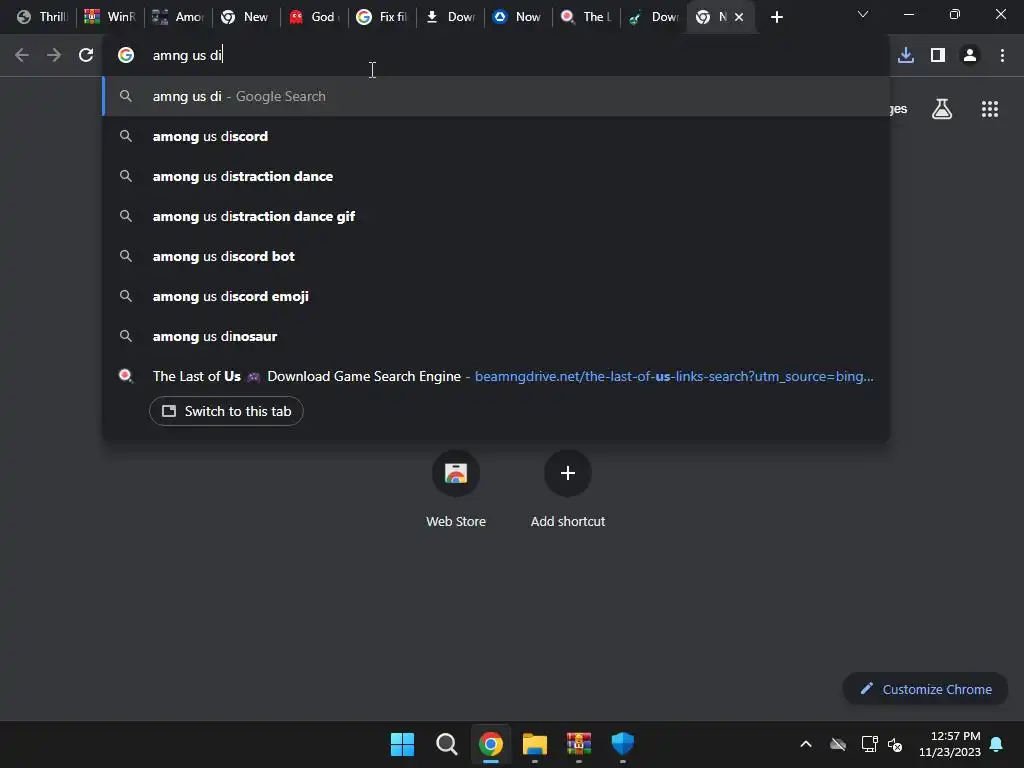Go back using the back arrow
The image size is (1024, 768).
pos(22,56)
